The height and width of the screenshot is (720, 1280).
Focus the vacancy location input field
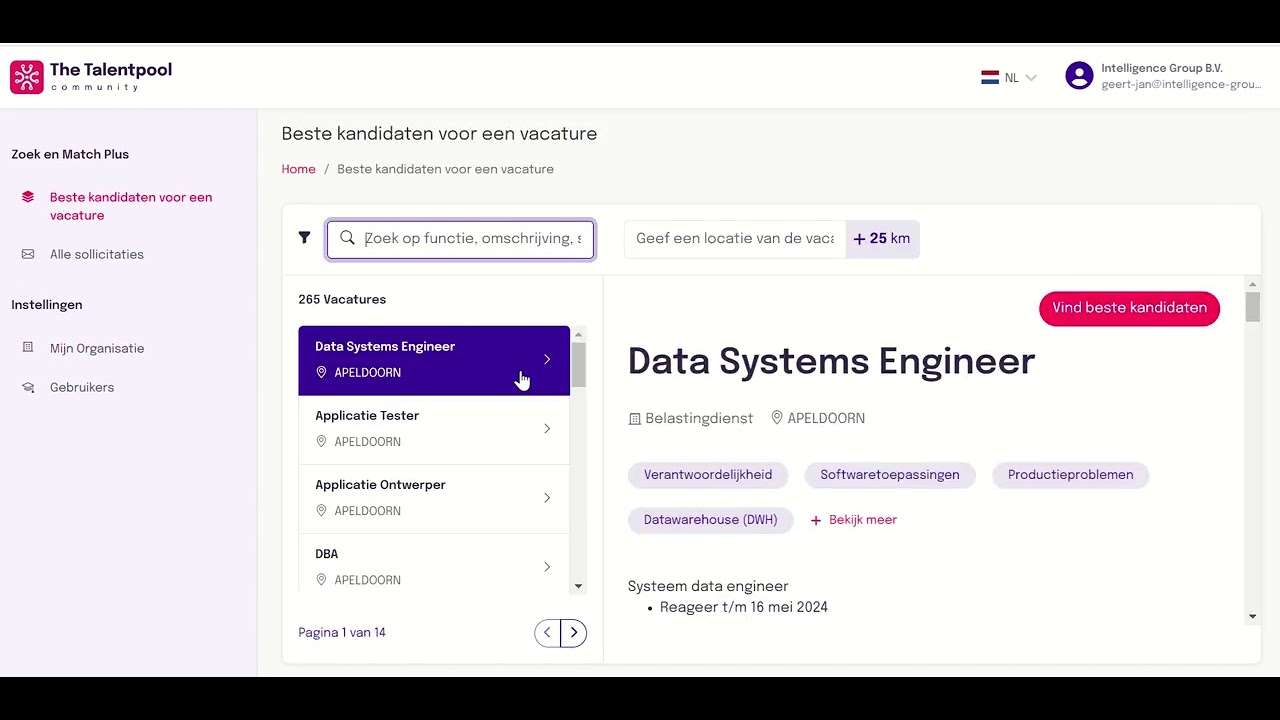pos(735,239)
